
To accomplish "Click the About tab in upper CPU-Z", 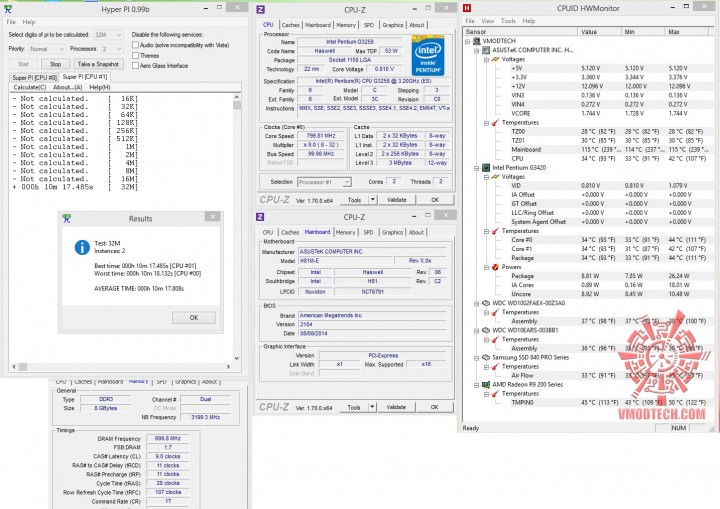I will pos(417,25).
